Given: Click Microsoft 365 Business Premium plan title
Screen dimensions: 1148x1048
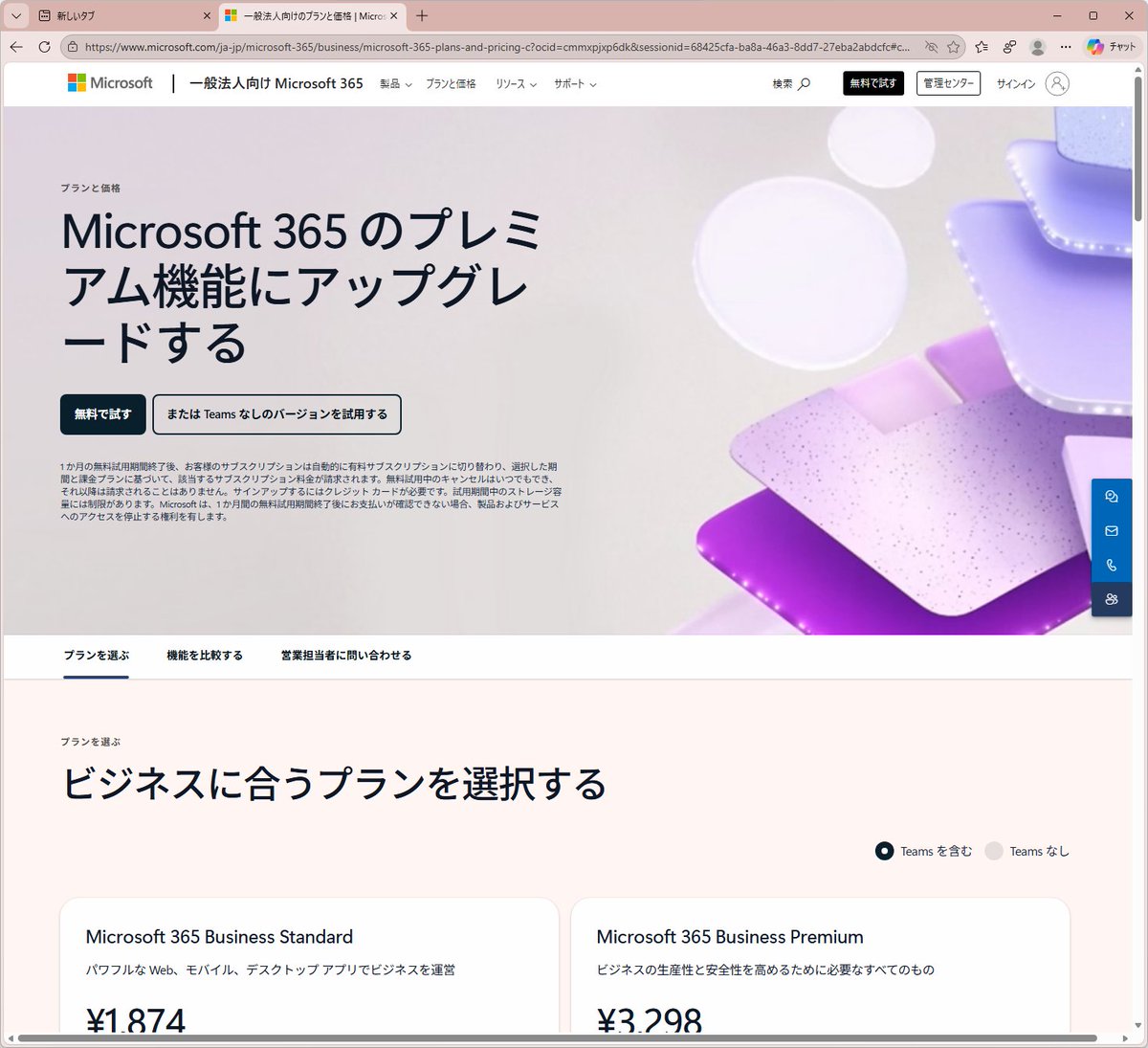Looking at the screenshot, I should (x=730, y=937).
